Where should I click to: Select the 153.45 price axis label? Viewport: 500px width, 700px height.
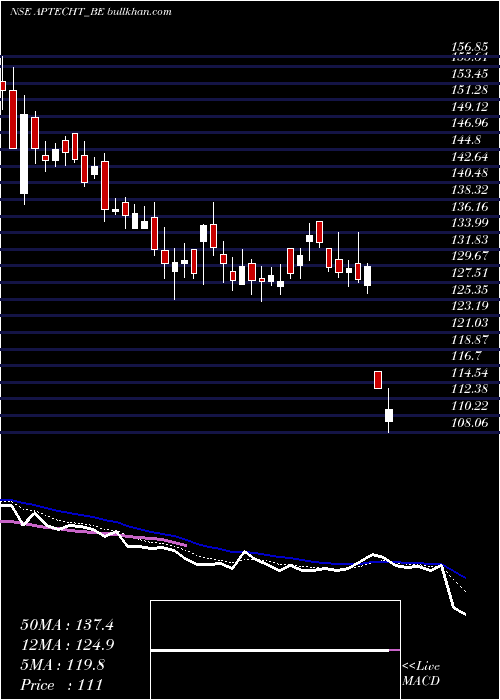coord(469,73)
